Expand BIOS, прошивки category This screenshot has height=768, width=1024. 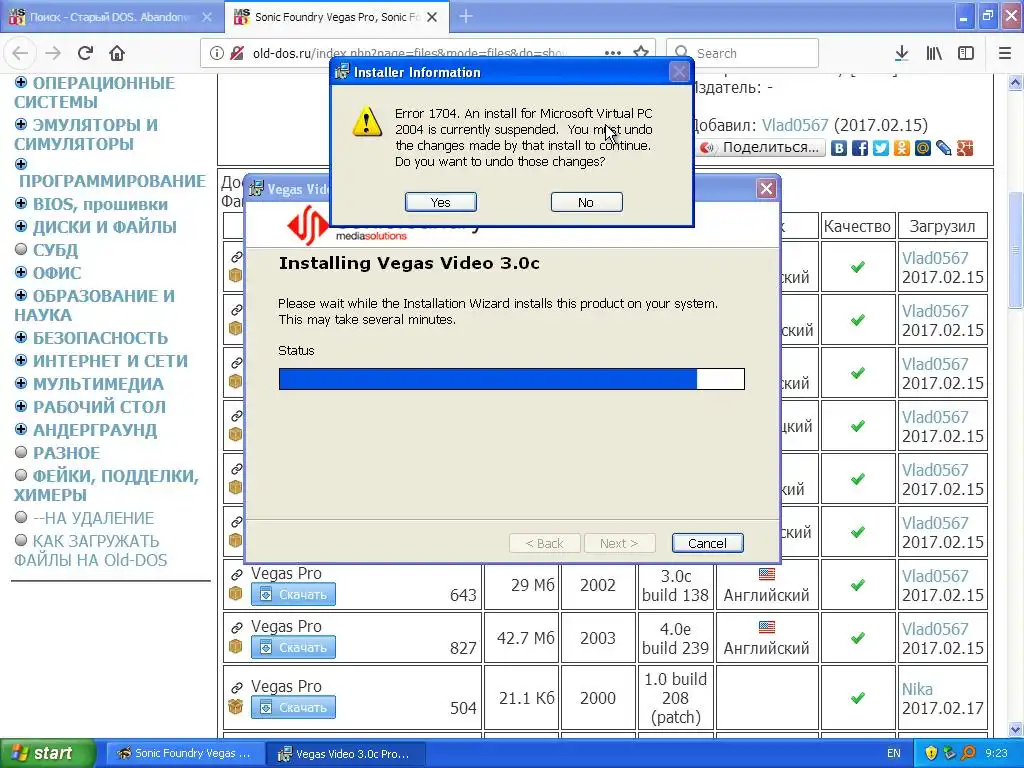click(x=21, y=204)
